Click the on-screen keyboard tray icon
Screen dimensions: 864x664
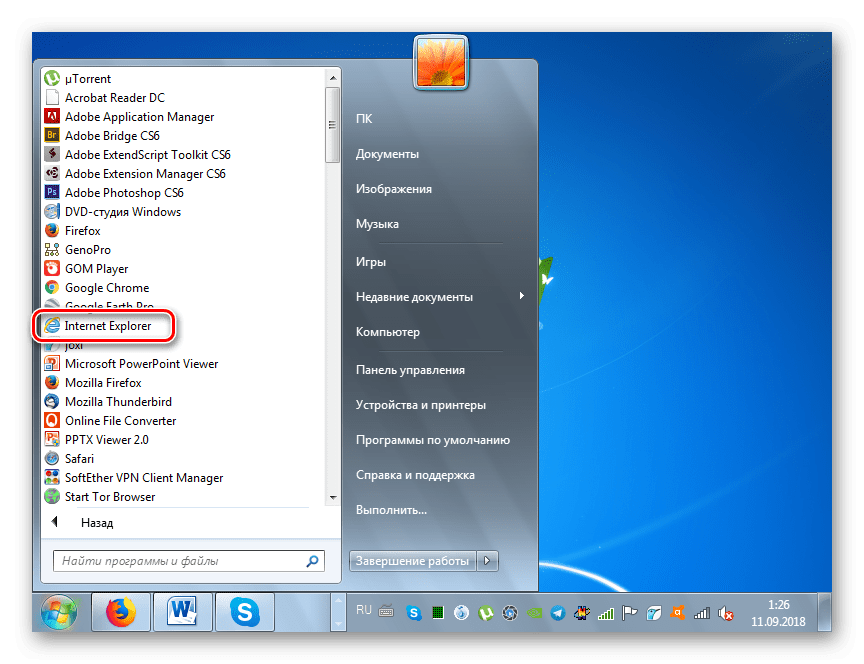387,611
